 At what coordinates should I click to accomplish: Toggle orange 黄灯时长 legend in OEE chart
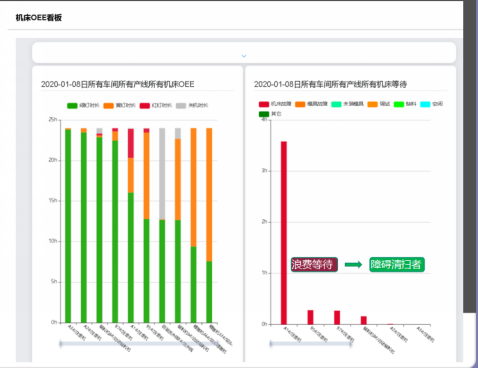point(119,106)
